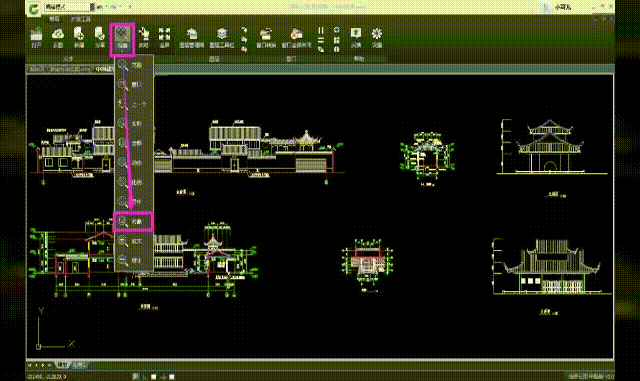
Task: Switch to the Model layout tab at bottom
Action: point(62,365)
